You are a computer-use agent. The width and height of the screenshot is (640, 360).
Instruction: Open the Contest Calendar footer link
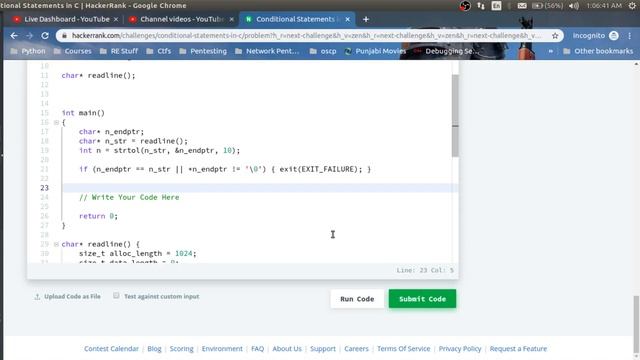[111, 349]
